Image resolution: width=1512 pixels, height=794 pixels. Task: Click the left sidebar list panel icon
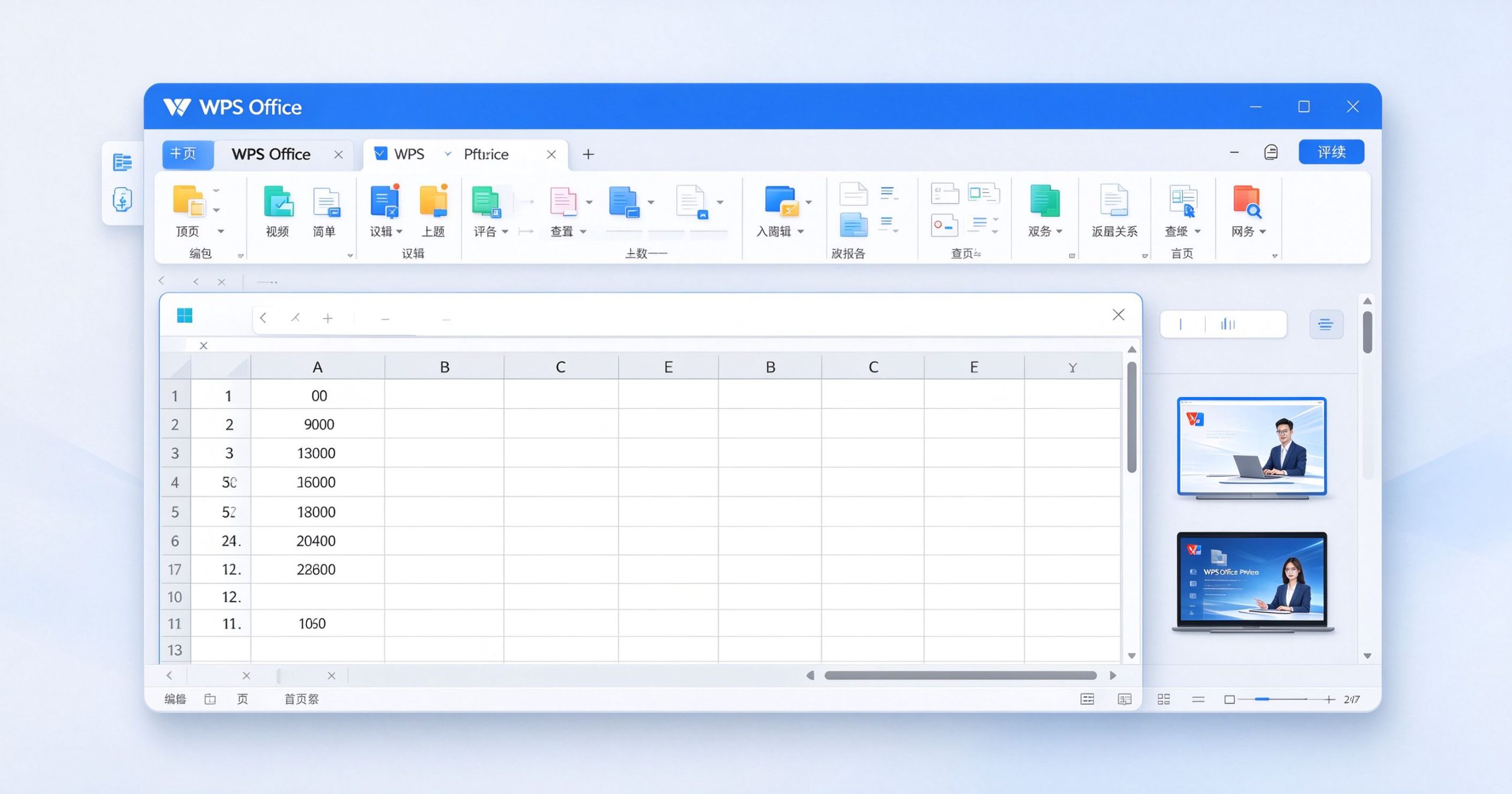point(122,162)
